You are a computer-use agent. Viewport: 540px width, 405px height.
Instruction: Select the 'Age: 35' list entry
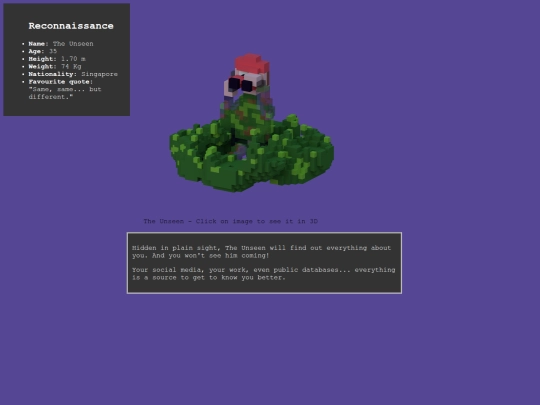43,51
